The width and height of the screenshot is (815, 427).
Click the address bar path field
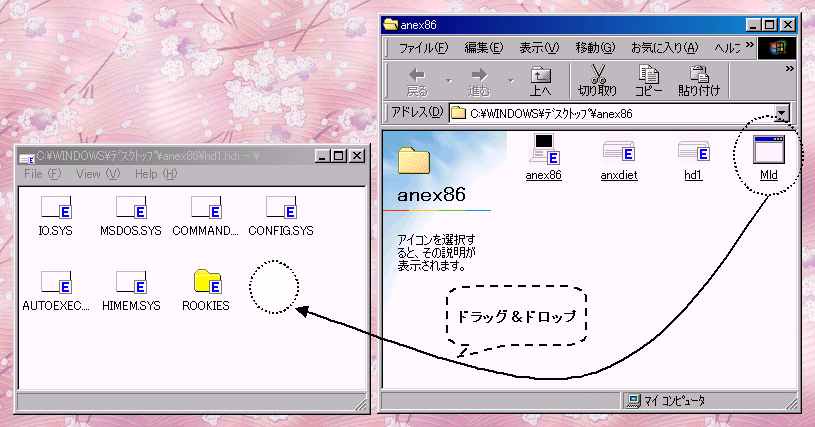[610, 113]
